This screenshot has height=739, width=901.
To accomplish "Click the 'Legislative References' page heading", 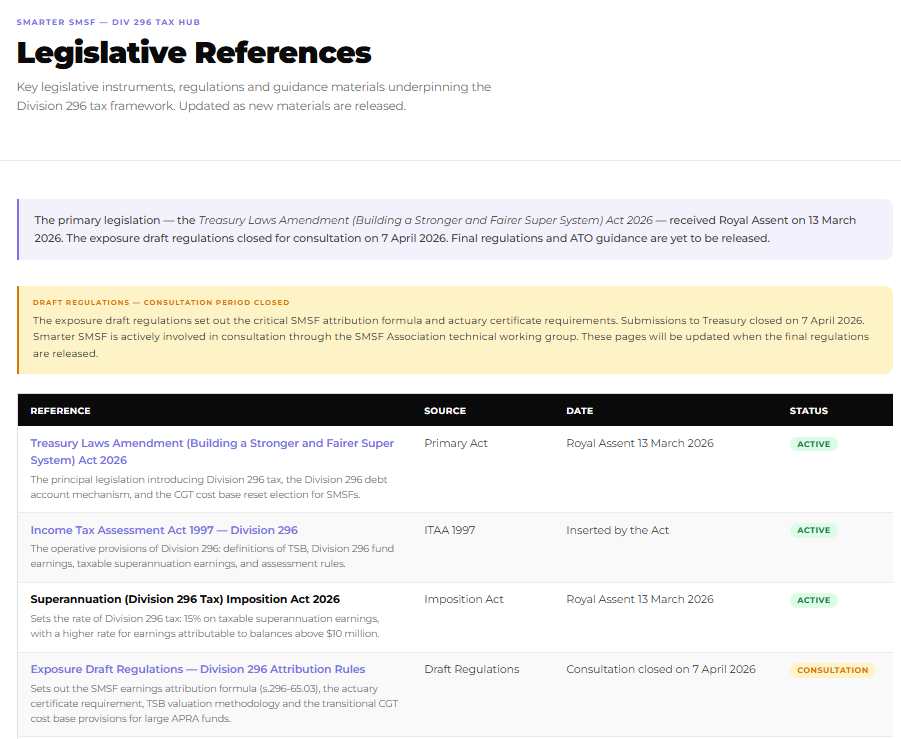I will click(194, 52).
